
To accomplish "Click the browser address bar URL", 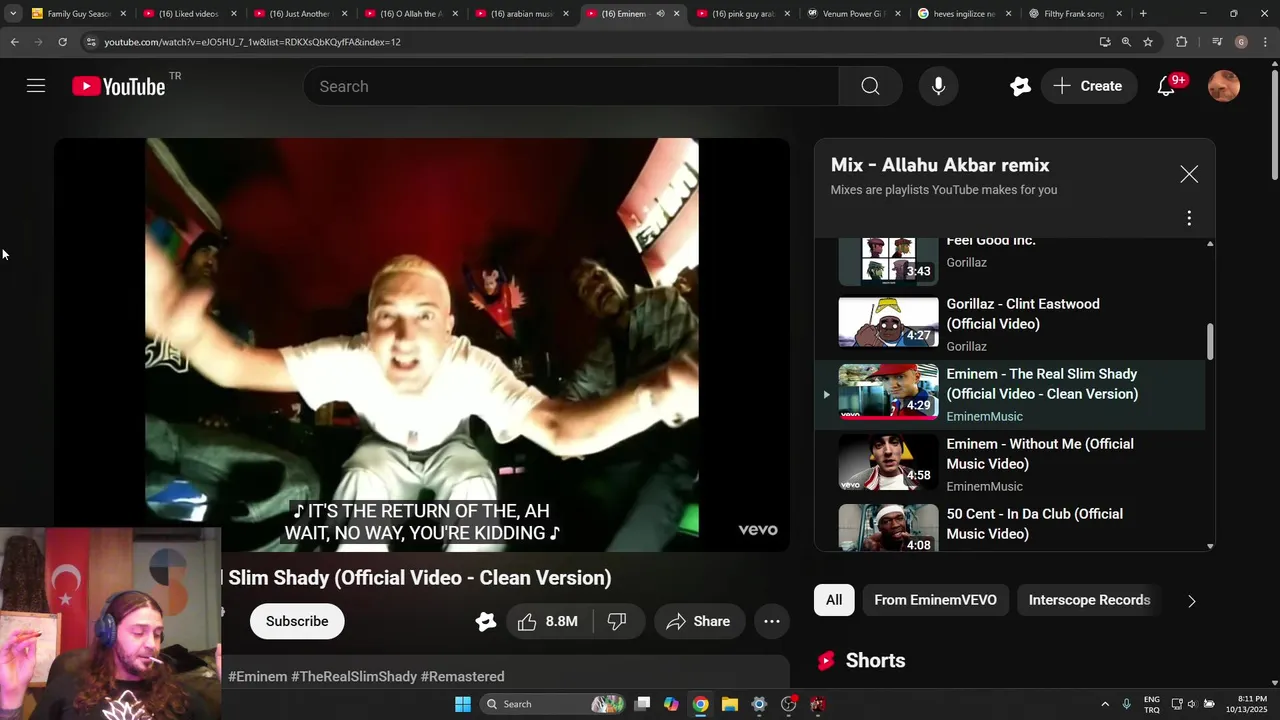I will pos(252,42).
